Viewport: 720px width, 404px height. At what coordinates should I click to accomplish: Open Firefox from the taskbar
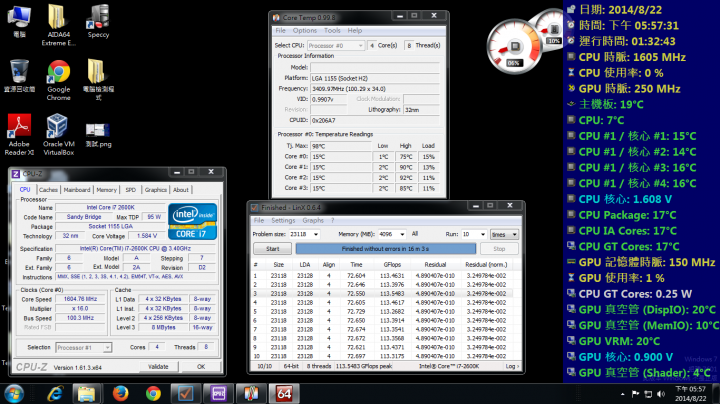coord(120,394)
